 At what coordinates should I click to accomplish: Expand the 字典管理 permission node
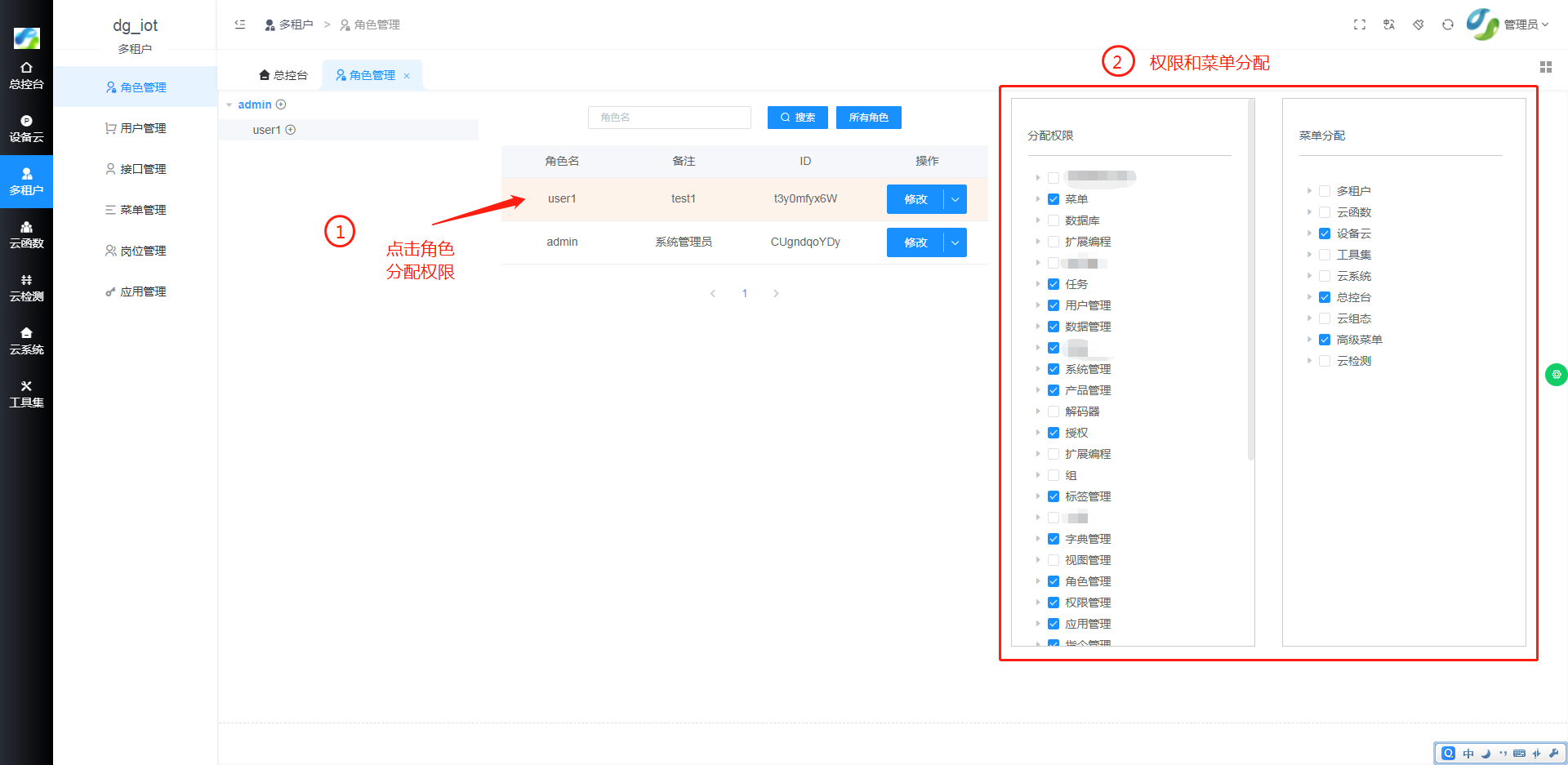pos(1038,539)
